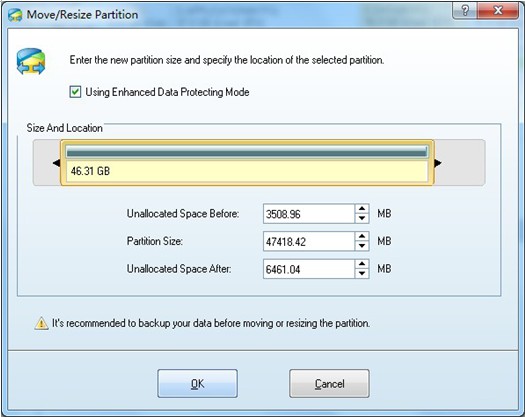Click the right black partition handle arrow
Screen dimensions: 525x417
coord(438,163)
